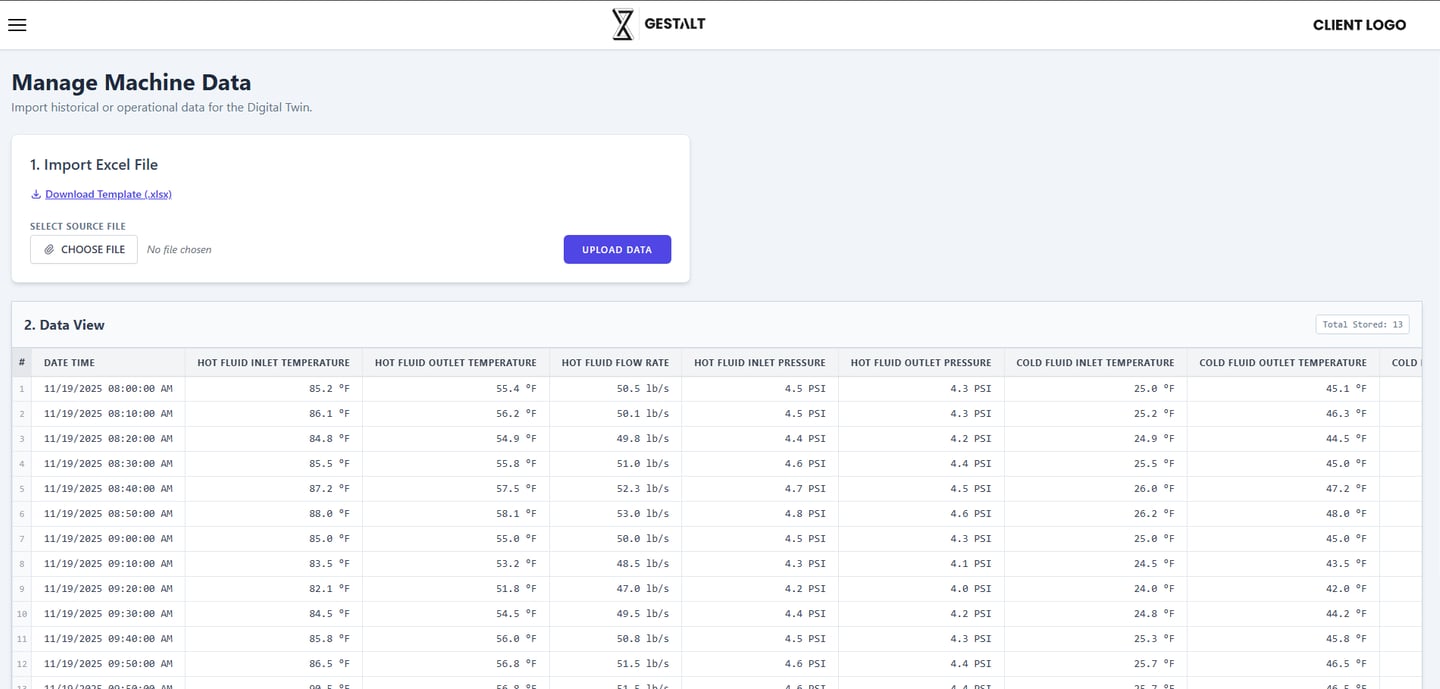Viewport: 1440px width, 689px height.
Task: Select the 11/19/2025 08:10:00 AM cell
Action: tap(108, 413)
